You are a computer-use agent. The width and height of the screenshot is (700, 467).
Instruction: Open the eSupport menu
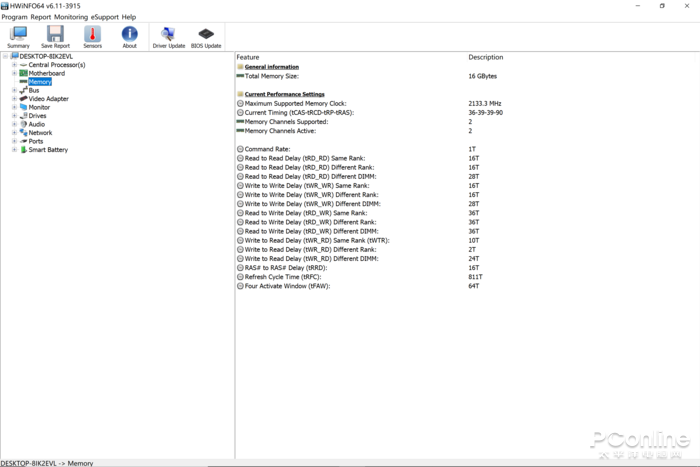(105, 17)
